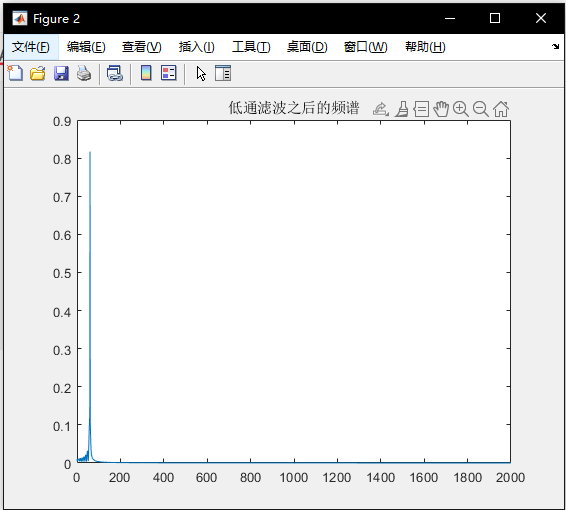Dock the figure using the corner arrow
This screenshot has width=566, height=510.
(556, 47)
